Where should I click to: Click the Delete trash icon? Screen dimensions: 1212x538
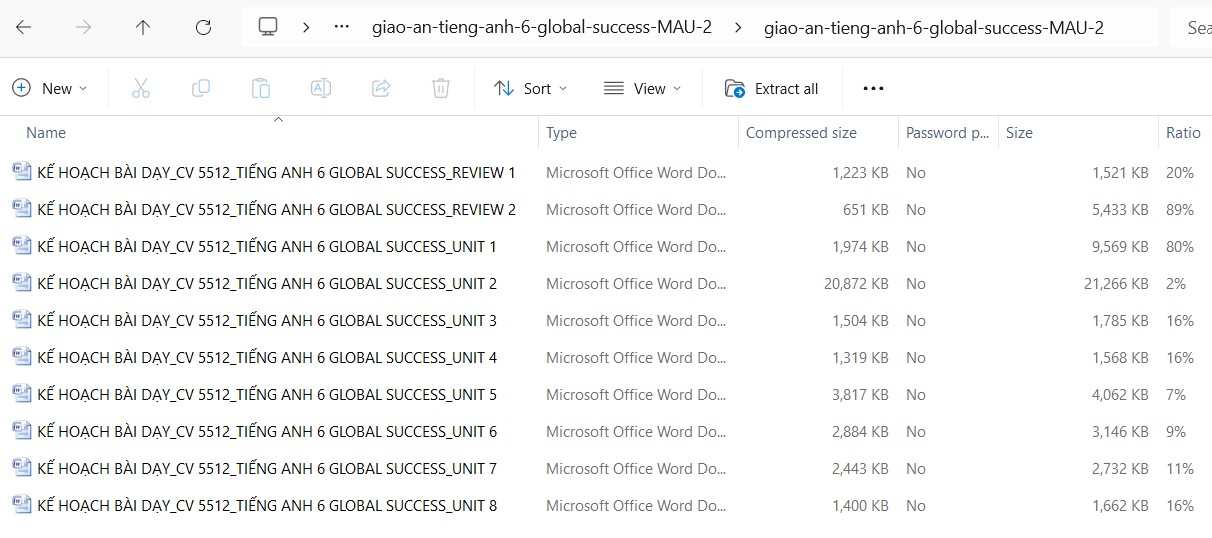(x=441, y=88)
